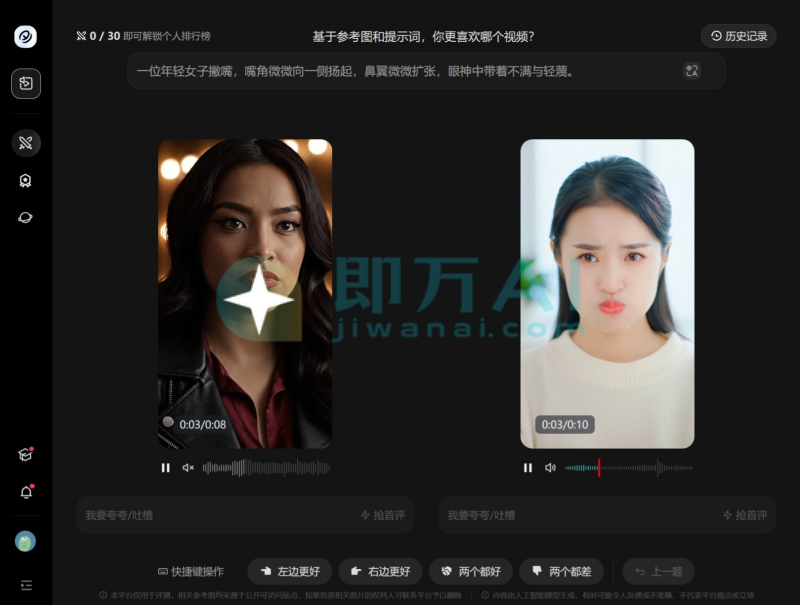800x605 pixels.
Task: Expand the sidebar menu at bottom left
Action: (26, 584)
